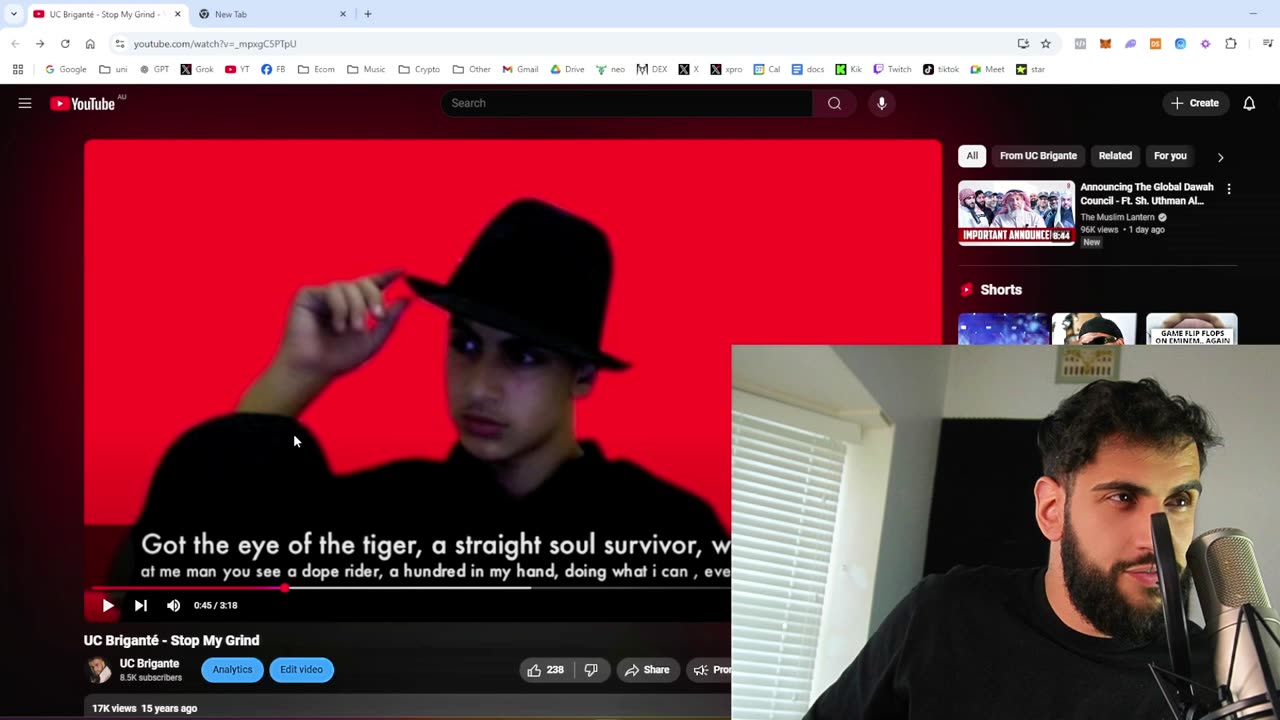Open more options for Global Dawah Council video
This screenshot has width=1280, height=720.
click(x=1229, y=189)
